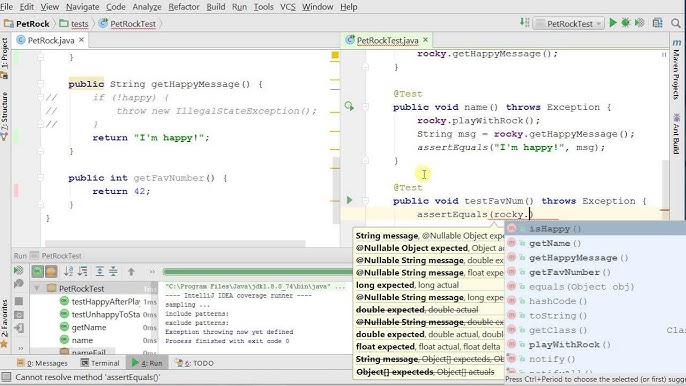The height and width of the screenshot is (386, 686).
Task: Open Search Everywhere via the magnifier icon
Action: 676,23
